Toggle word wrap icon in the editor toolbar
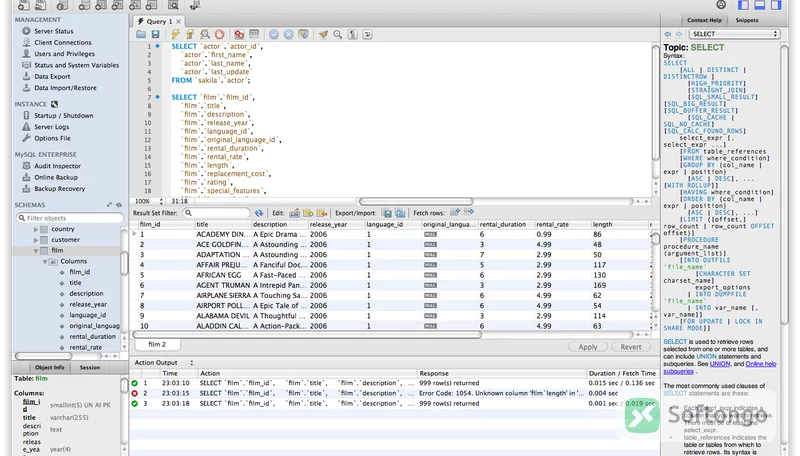This screenshot has height=456, width=800. (x=367, y=34)
